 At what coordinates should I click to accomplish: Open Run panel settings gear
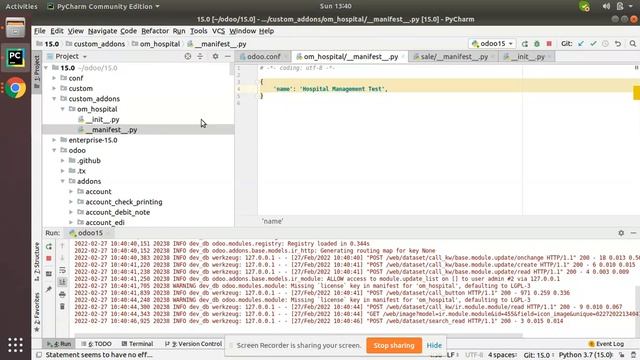621,233
